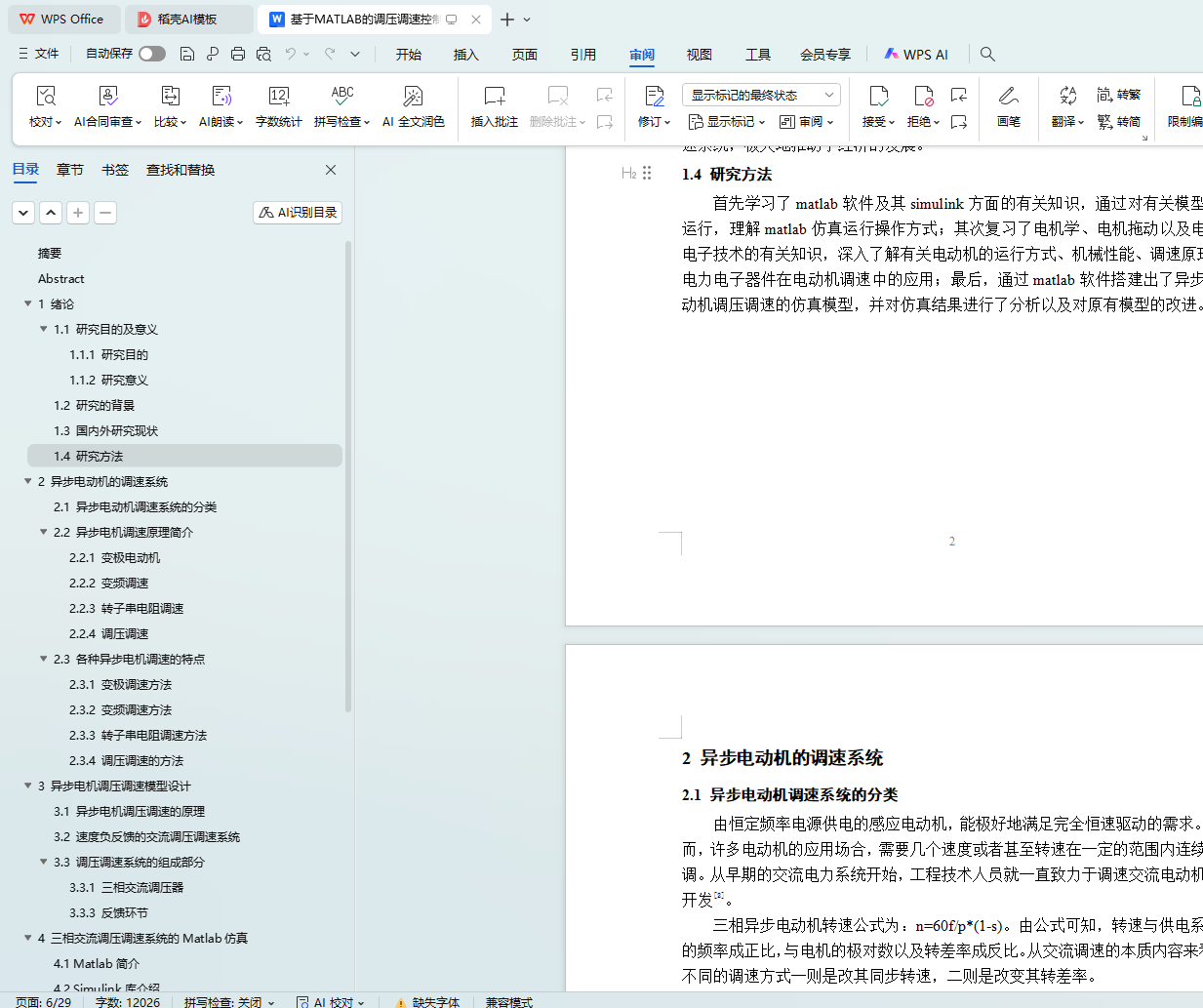1203x1008 pixels.
Task: Collapse the '1 绪论' outline section
Action: pyautogui.click(x=28, y=304)
